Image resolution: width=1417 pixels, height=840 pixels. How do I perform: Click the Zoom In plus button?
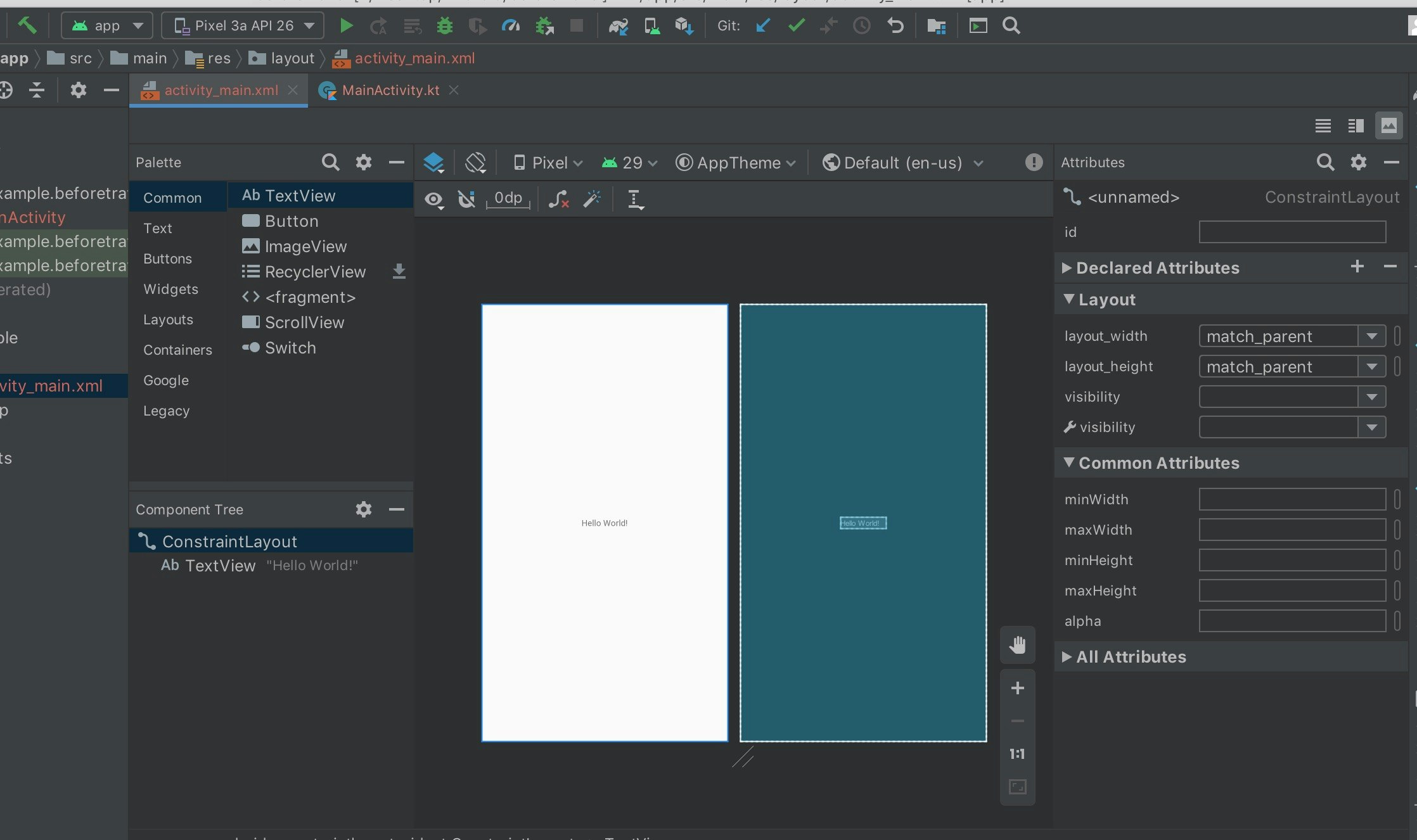pyautogui.click(x=1017, y=688)
